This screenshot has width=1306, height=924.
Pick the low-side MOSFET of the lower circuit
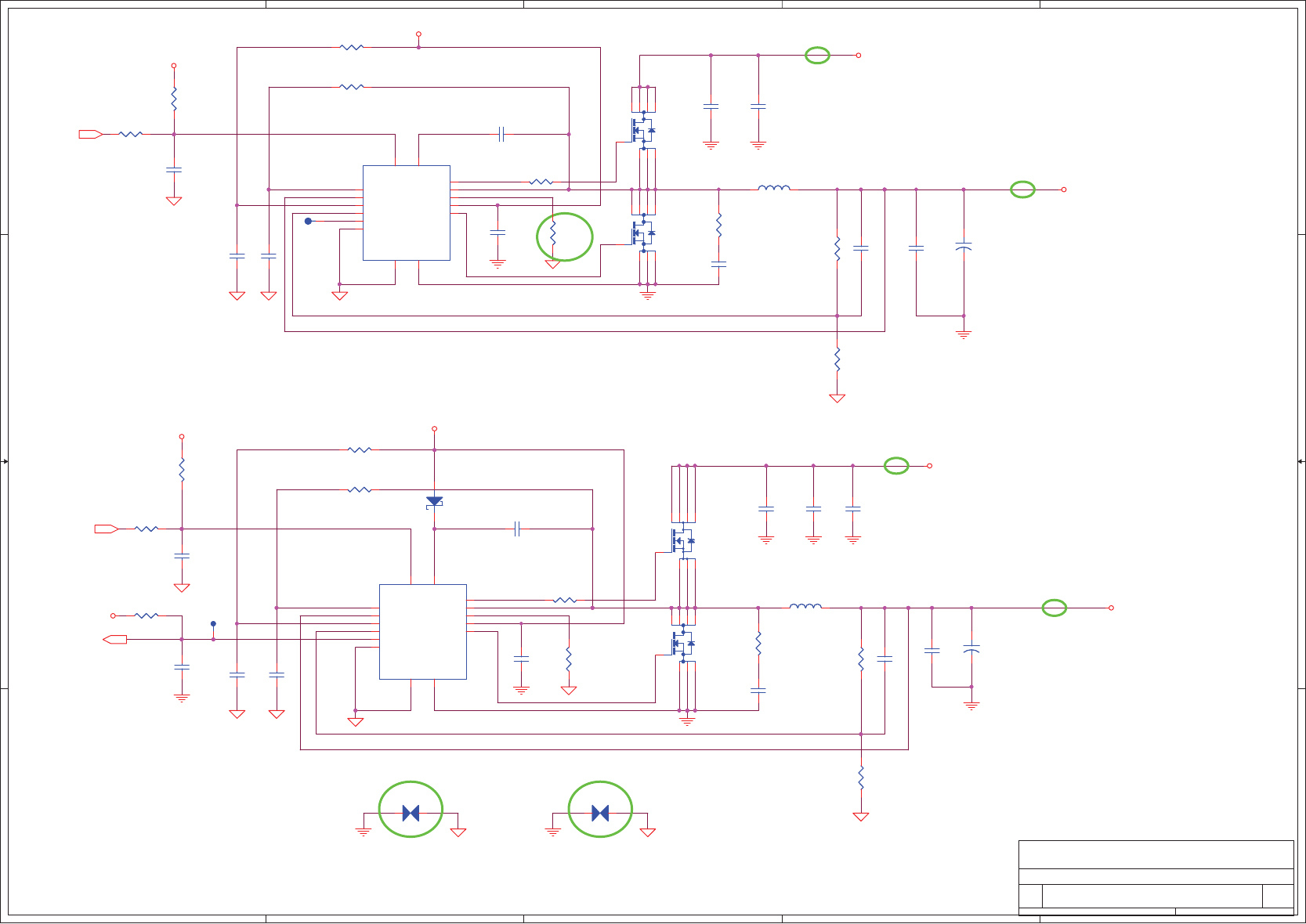[x=682, y=644]
